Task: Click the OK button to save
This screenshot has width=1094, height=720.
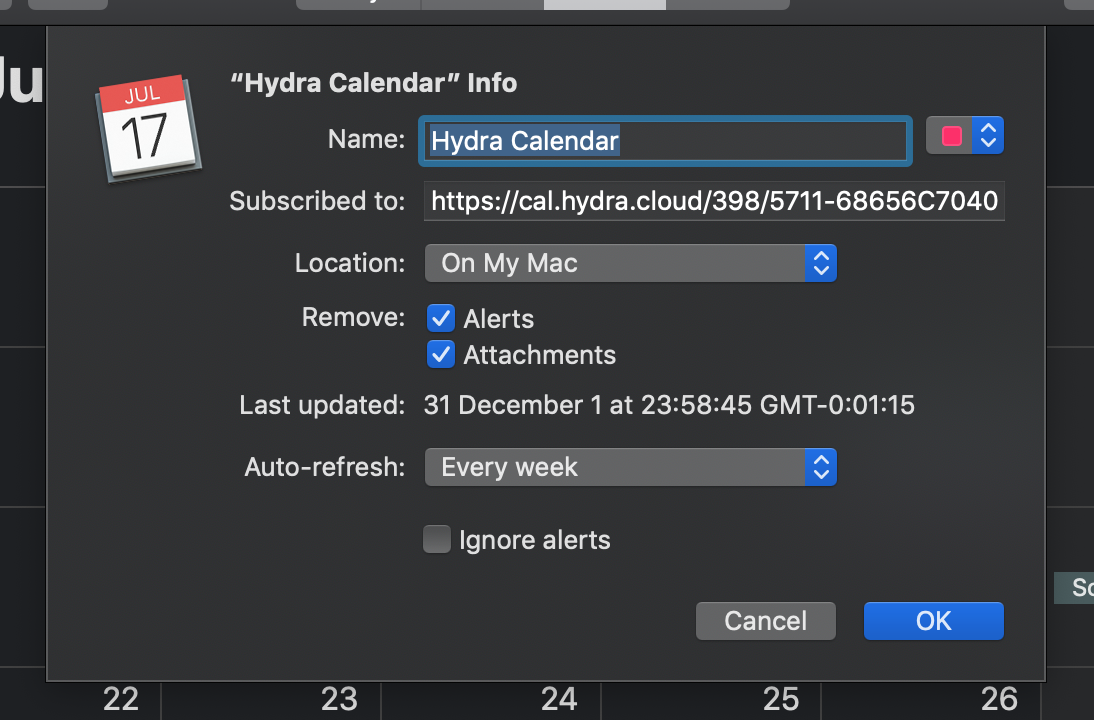Action: (x=933, y=620)
